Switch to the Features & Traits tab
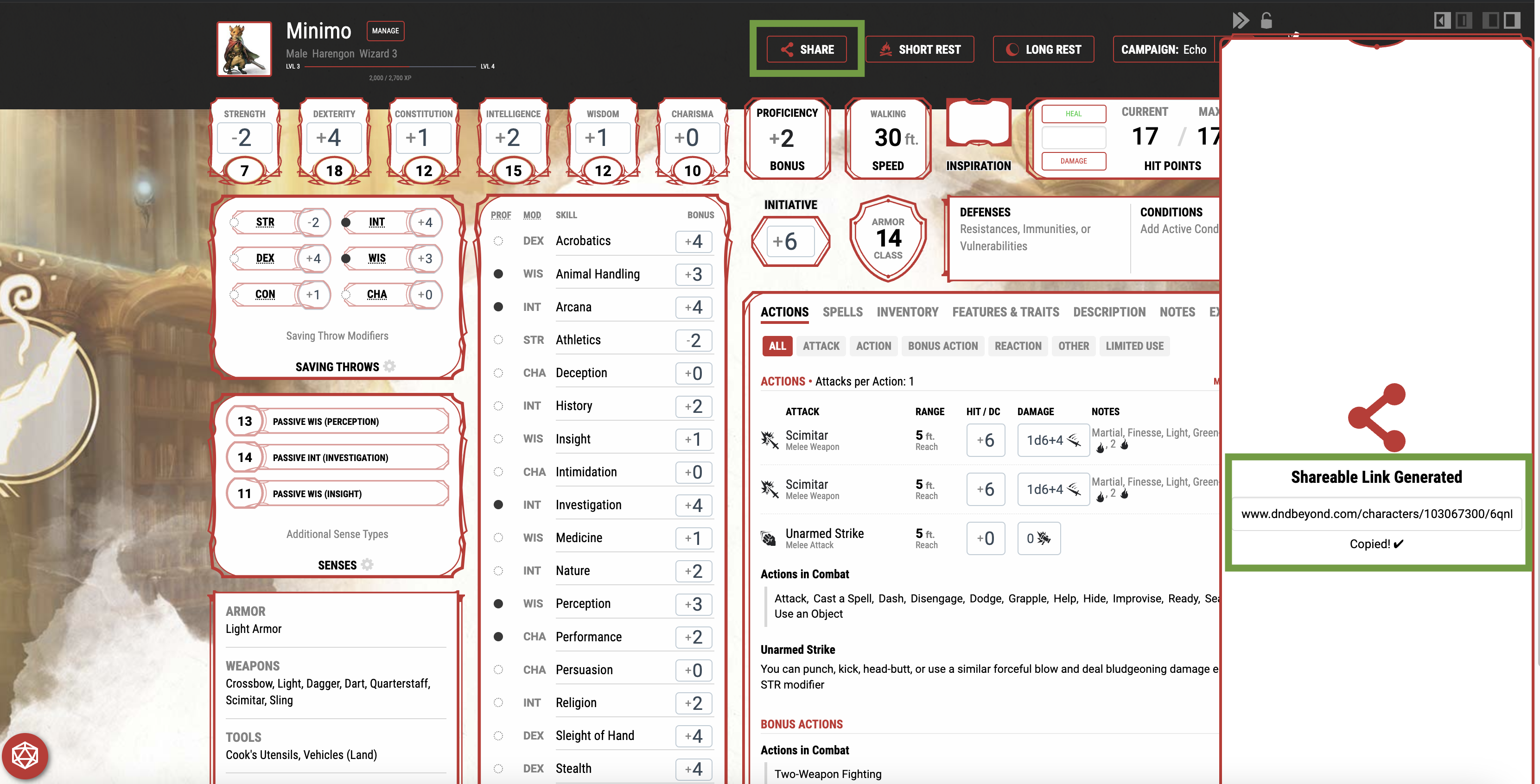1540x784 pixels. click(1005, 312)
